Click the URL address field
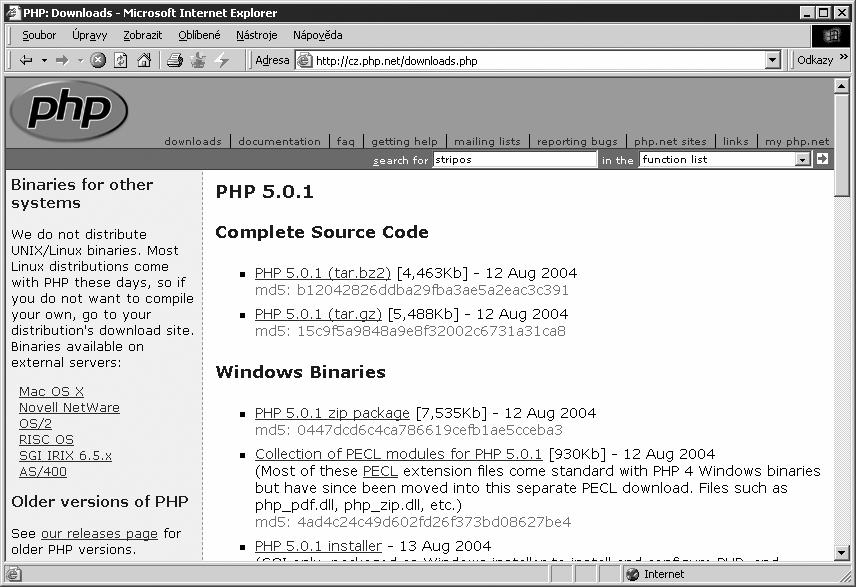Screen dimensions: 856x587 538,61
